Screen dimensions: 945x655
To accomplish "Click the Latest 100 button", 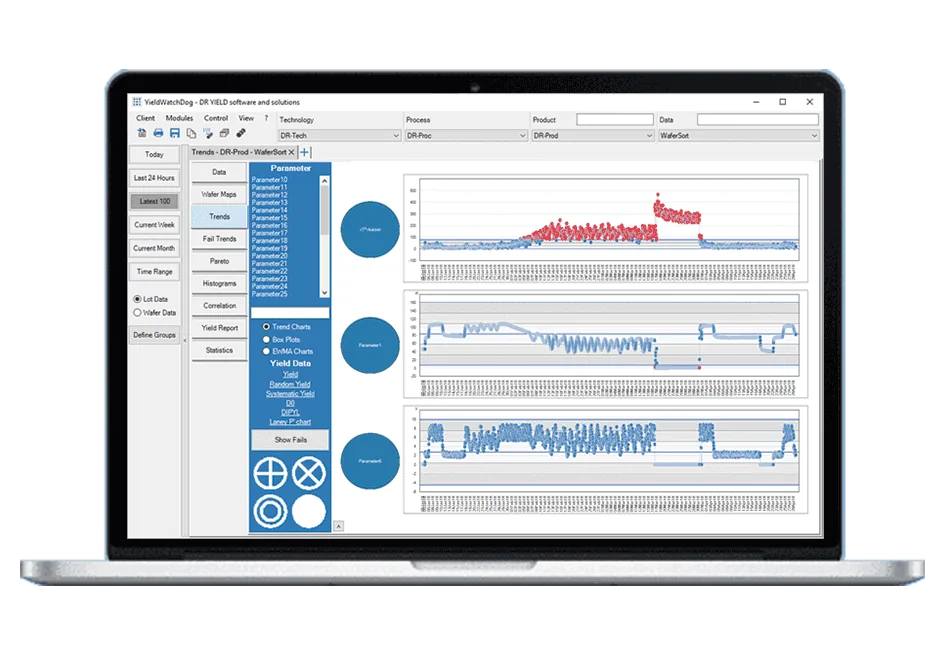I will (x=154, y=201).
